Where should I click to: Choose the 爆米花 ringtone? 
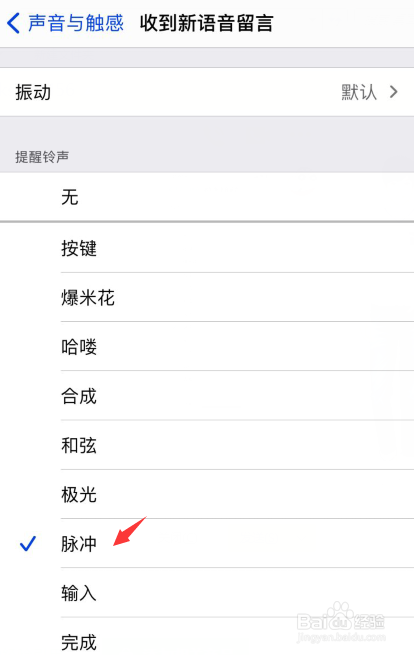pos(207,297)
